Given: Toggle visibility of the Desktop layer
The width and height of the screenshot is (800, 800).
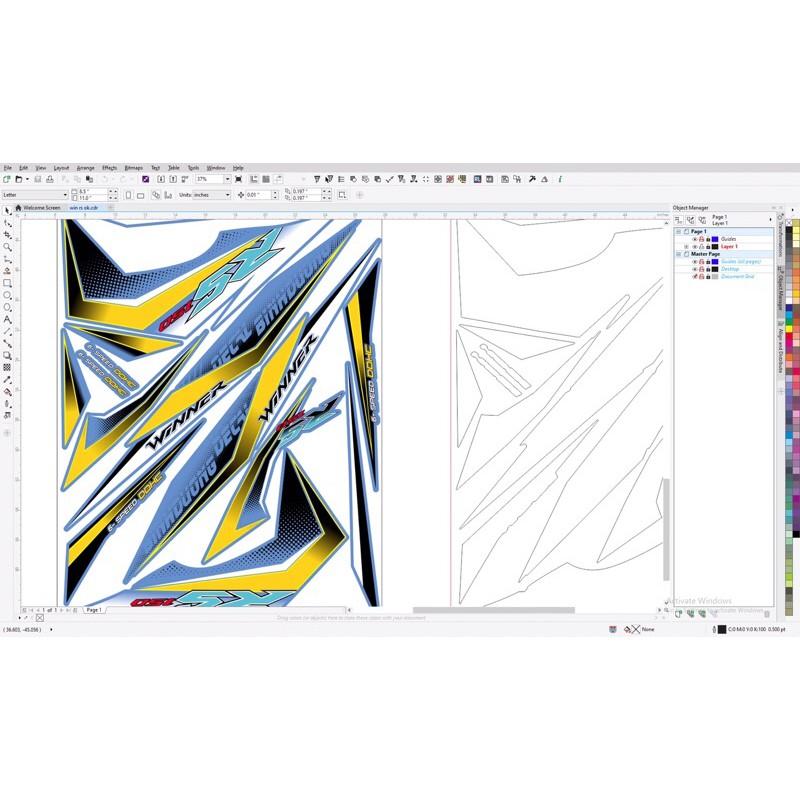Looking at the screenshot, I should tap(695, 269).
